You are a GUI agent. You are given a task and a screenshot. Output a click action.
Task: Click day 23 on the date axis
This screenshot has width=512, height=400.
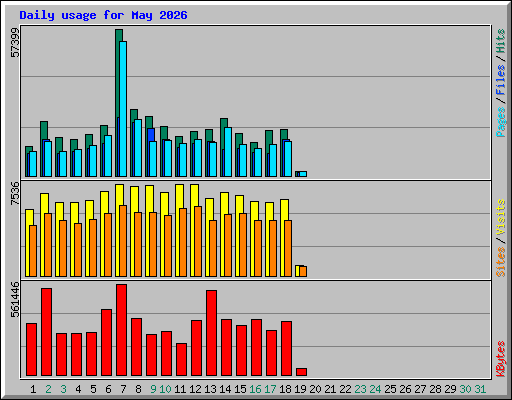[x=360, y=389]
